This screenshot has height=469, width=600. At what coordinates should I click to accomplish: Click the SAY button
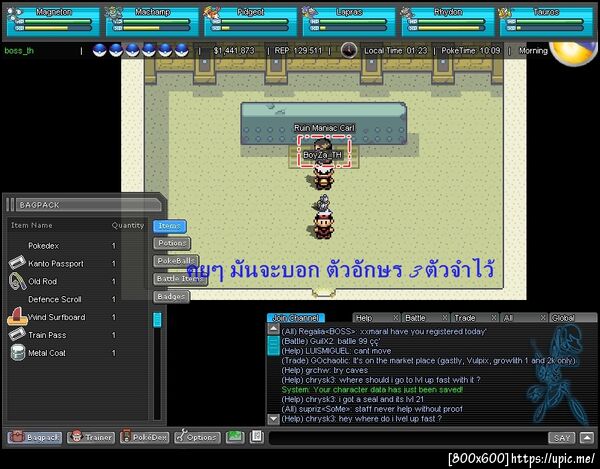(x=562, y=438)
